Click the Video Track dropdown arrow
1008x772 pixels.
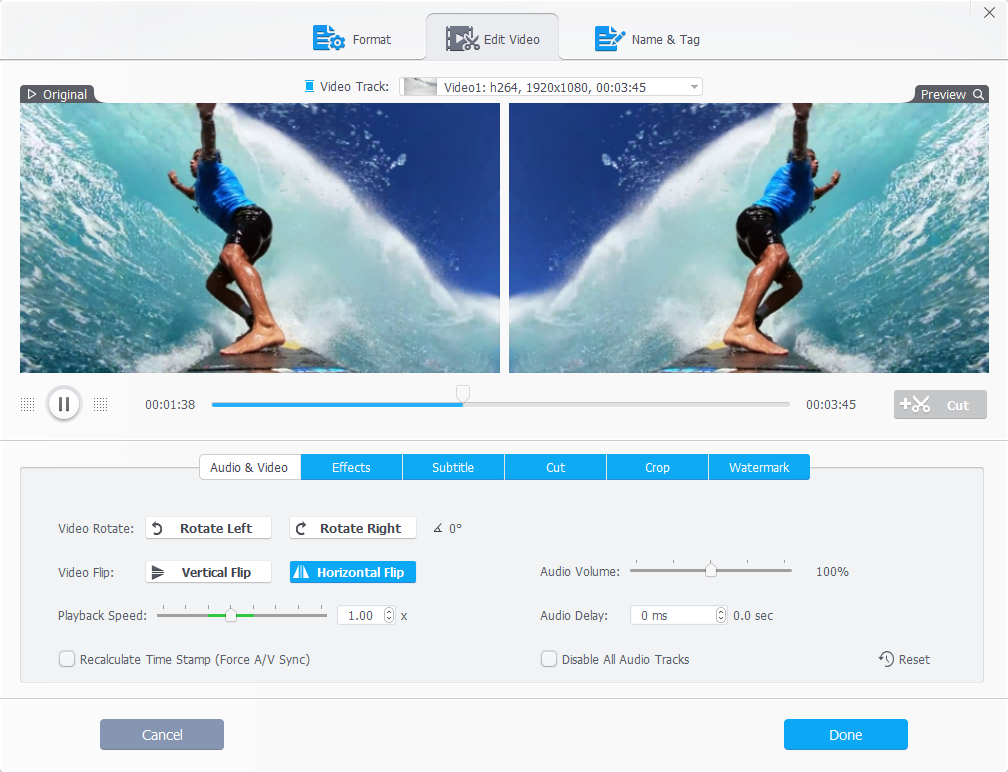pos(694,87)
